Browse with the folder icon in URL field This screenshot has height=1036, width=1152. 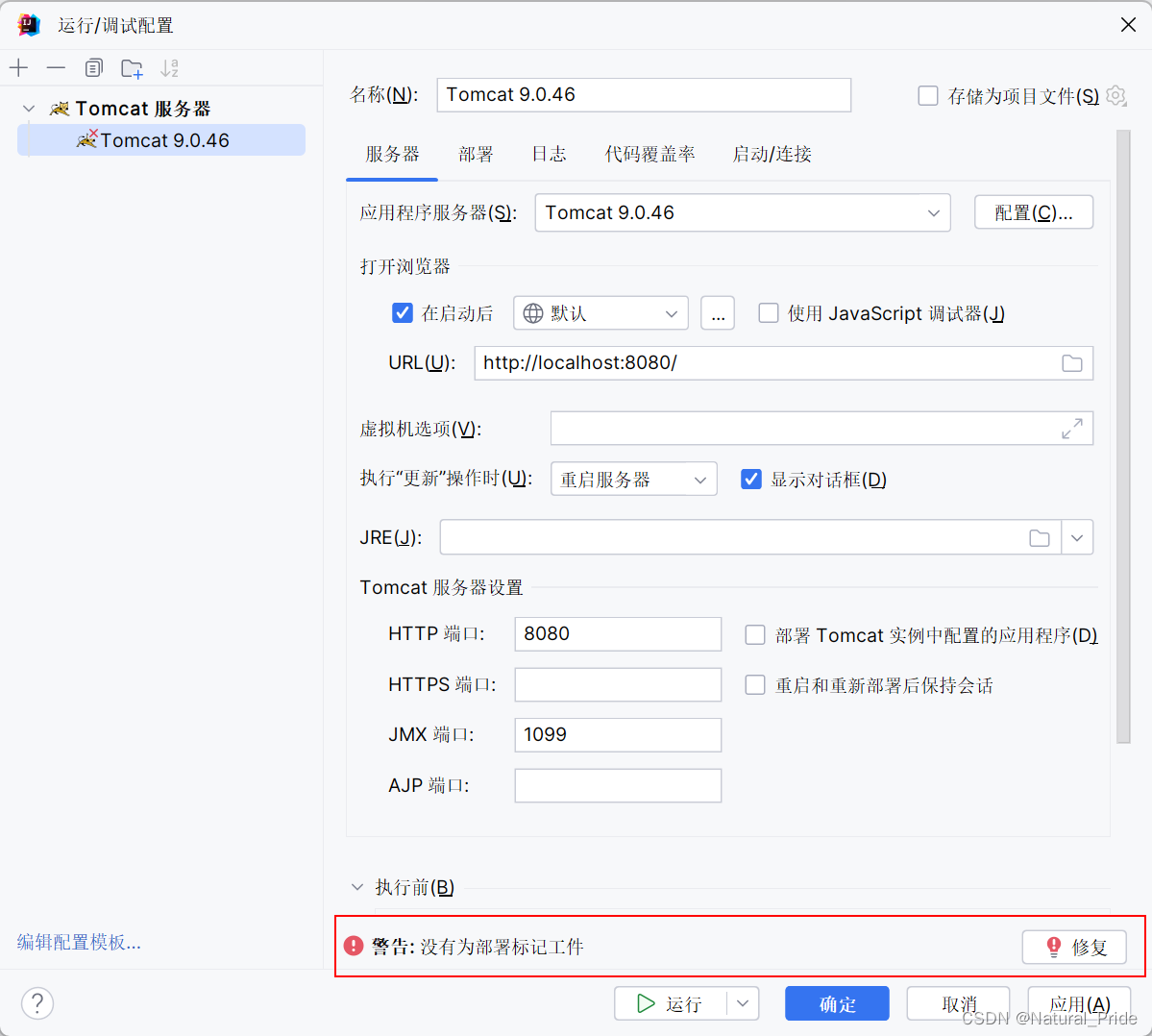coord(1072,363)
